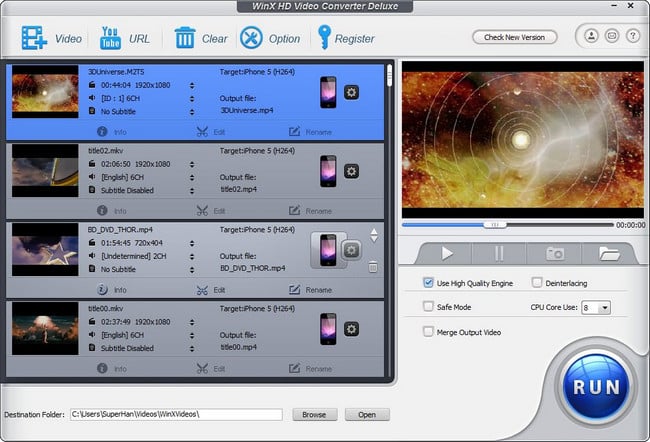The height and width of the screenshot is (442, 650).
Task: Select the title02.mkv thumbnail
Action: tap(45, 170)
